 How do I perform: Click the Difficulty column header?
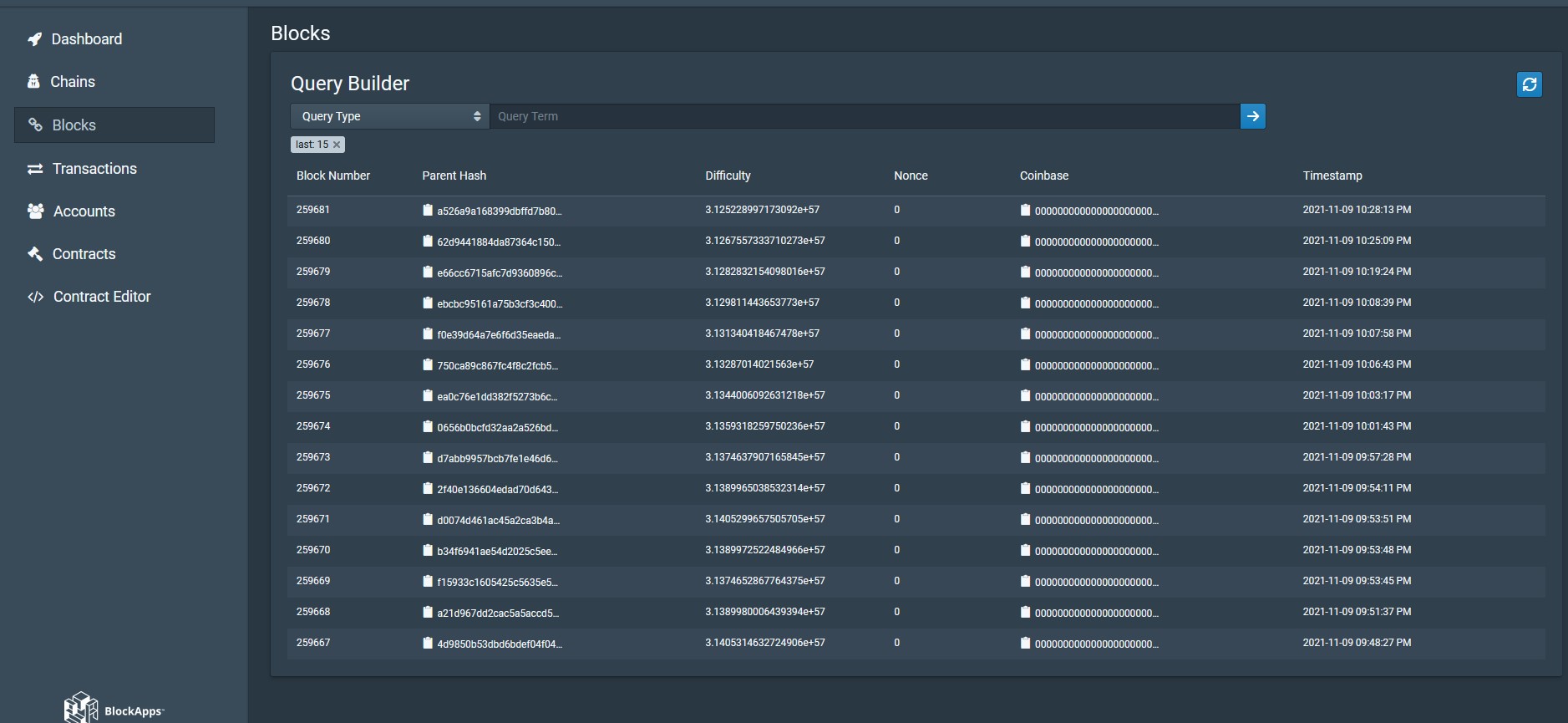[x=728, y=176]
